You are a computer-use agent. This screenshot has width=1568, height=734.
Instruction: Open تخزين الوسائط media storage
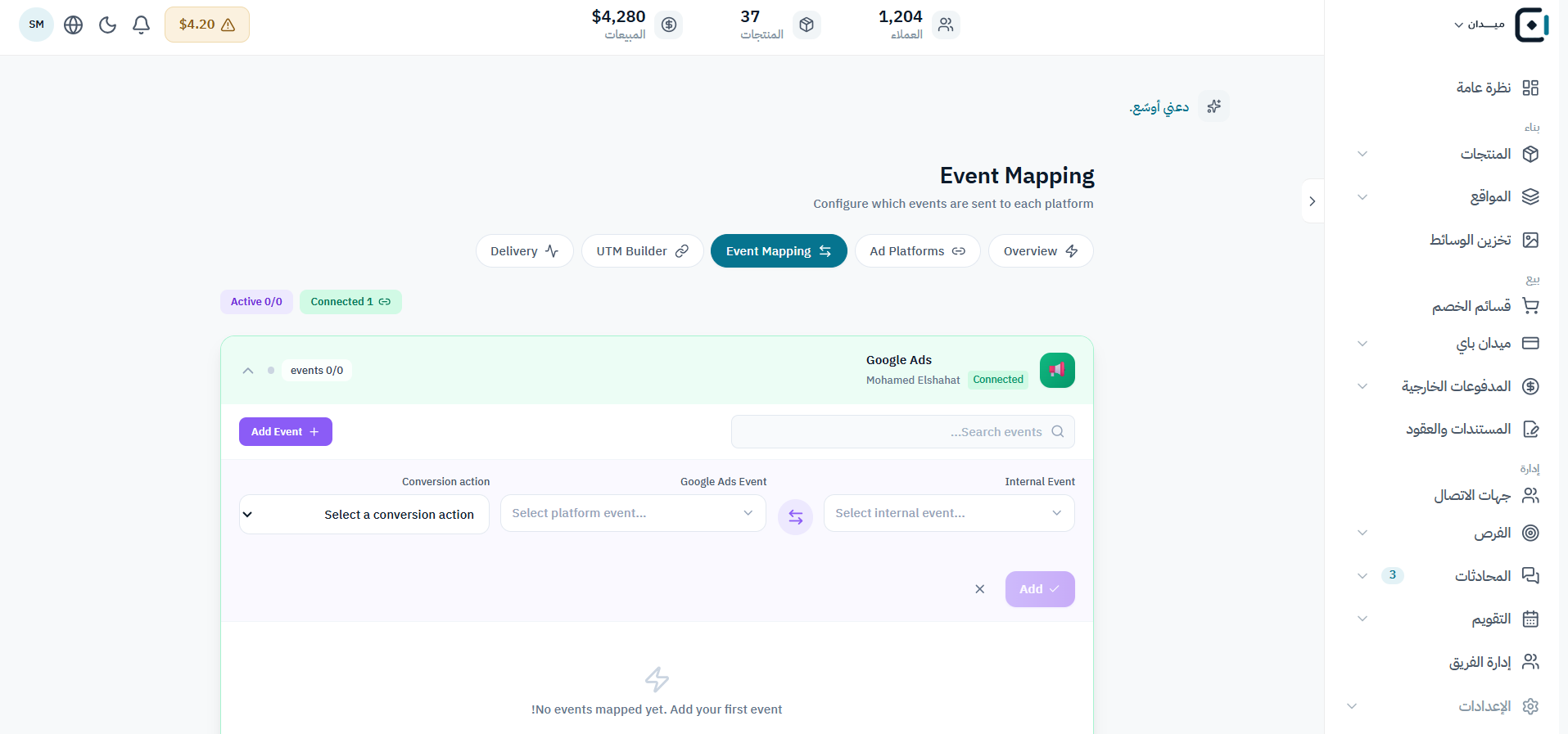(1484, 240)
